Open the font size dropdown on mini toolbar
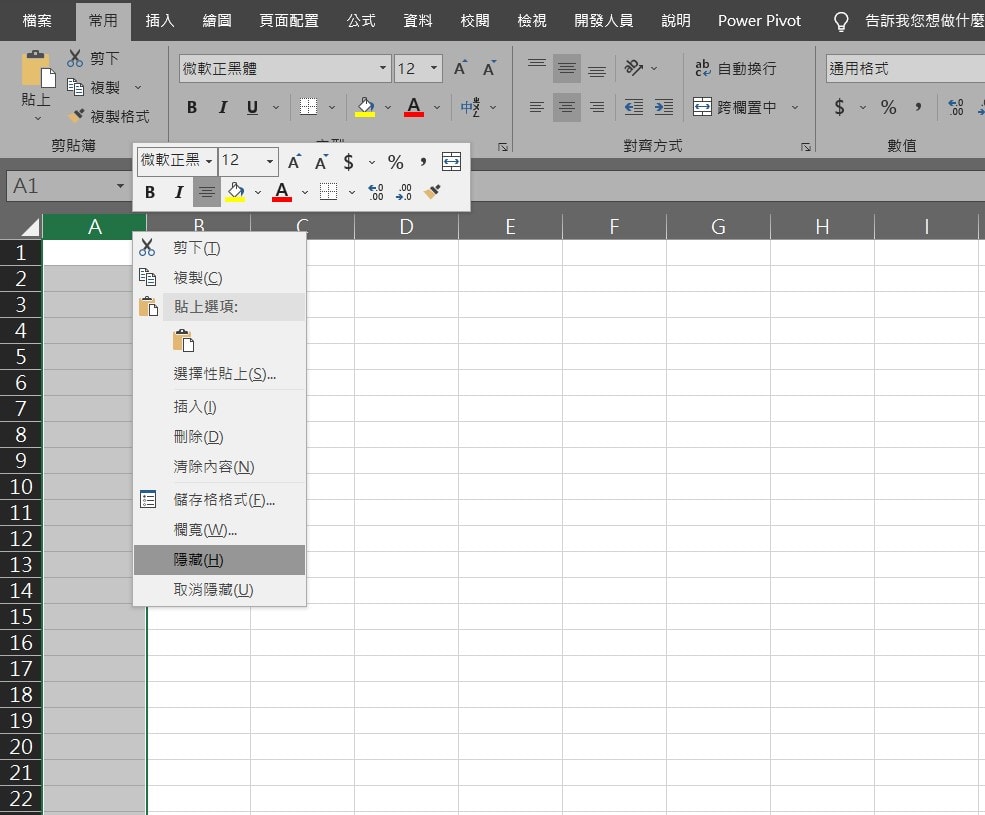The width and height of the screenshot is (985, 815). click(268, 161)
